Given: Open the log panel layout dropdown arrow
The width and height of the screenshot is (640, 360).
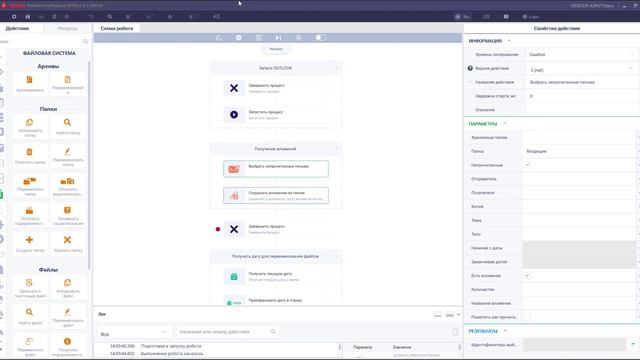Looking at the screenshot, I should [459, 315].
